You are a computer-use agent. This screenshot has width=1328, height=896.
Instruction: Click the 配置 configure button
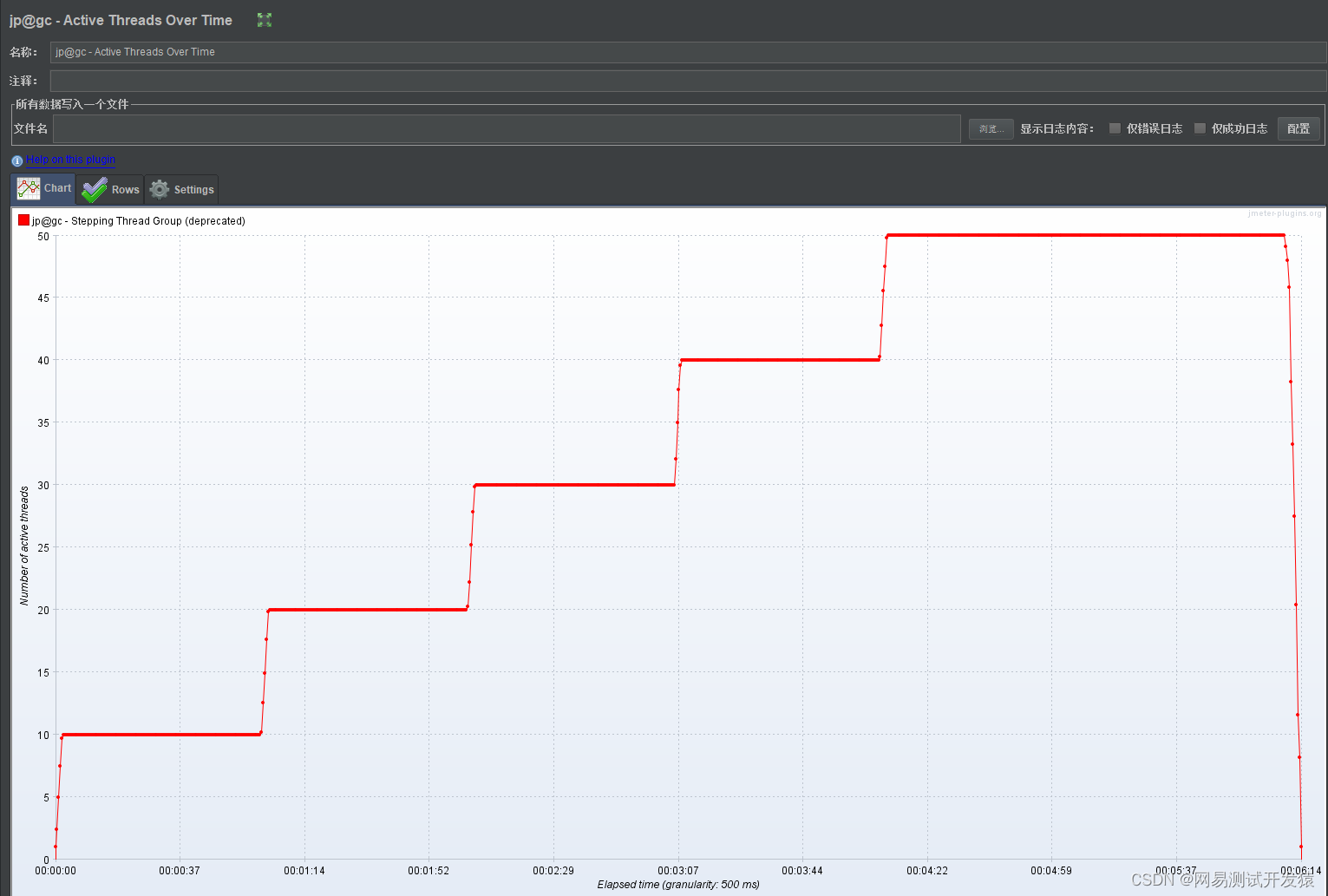tap(1299, 128)
